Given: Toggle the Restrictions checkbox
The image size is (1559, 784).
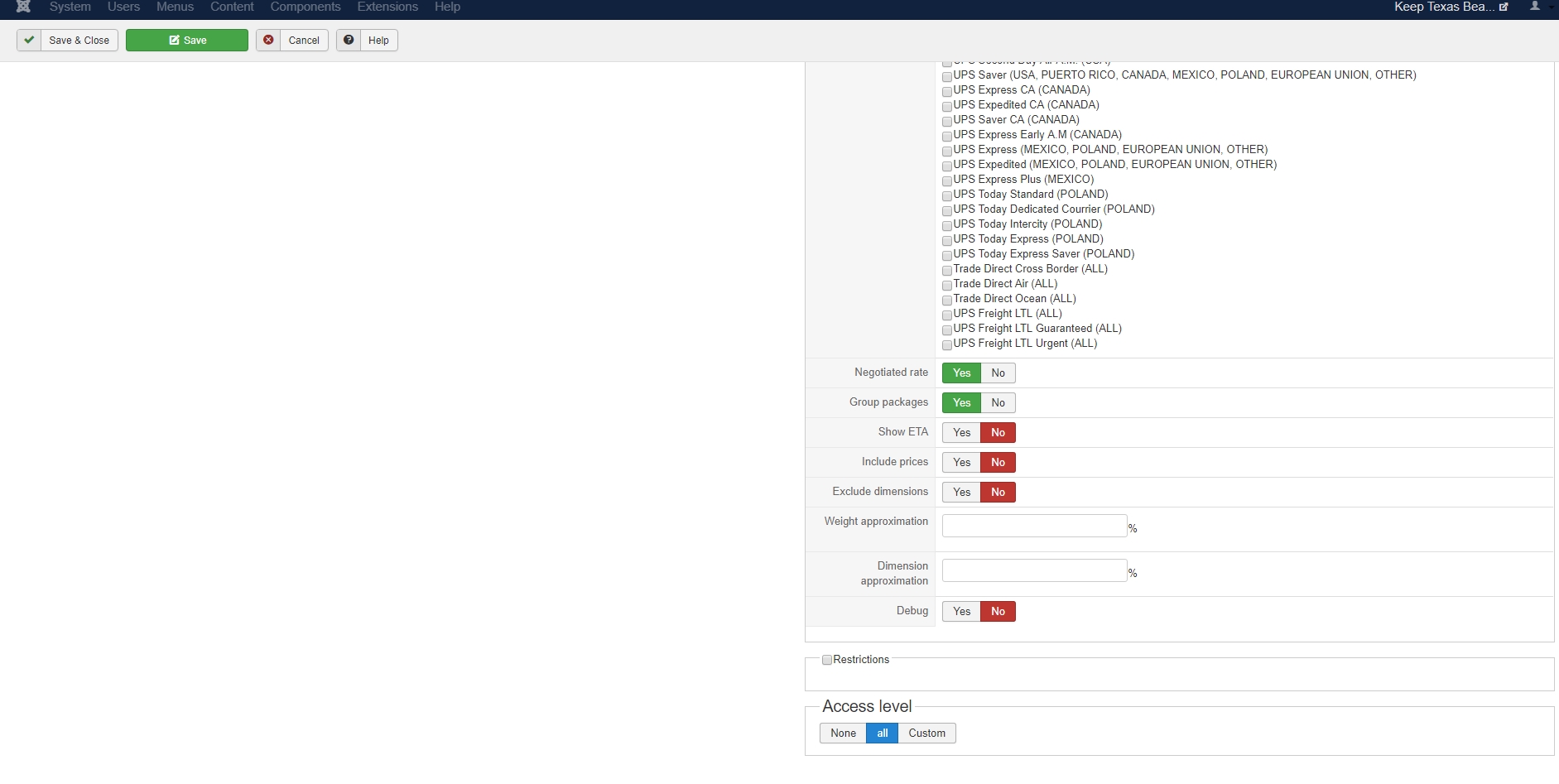Looking at the screenshot, I should point(827,661).
